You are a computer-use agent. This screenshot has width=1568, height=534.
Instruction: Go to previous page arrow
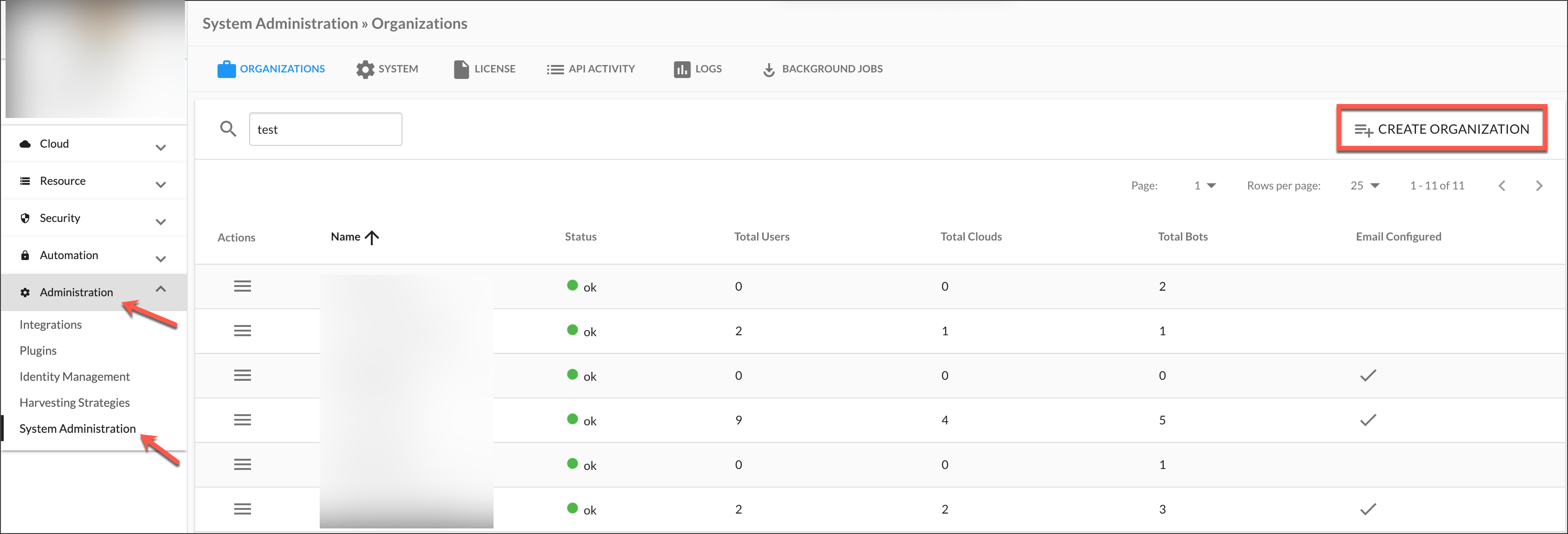[1502, 185]
